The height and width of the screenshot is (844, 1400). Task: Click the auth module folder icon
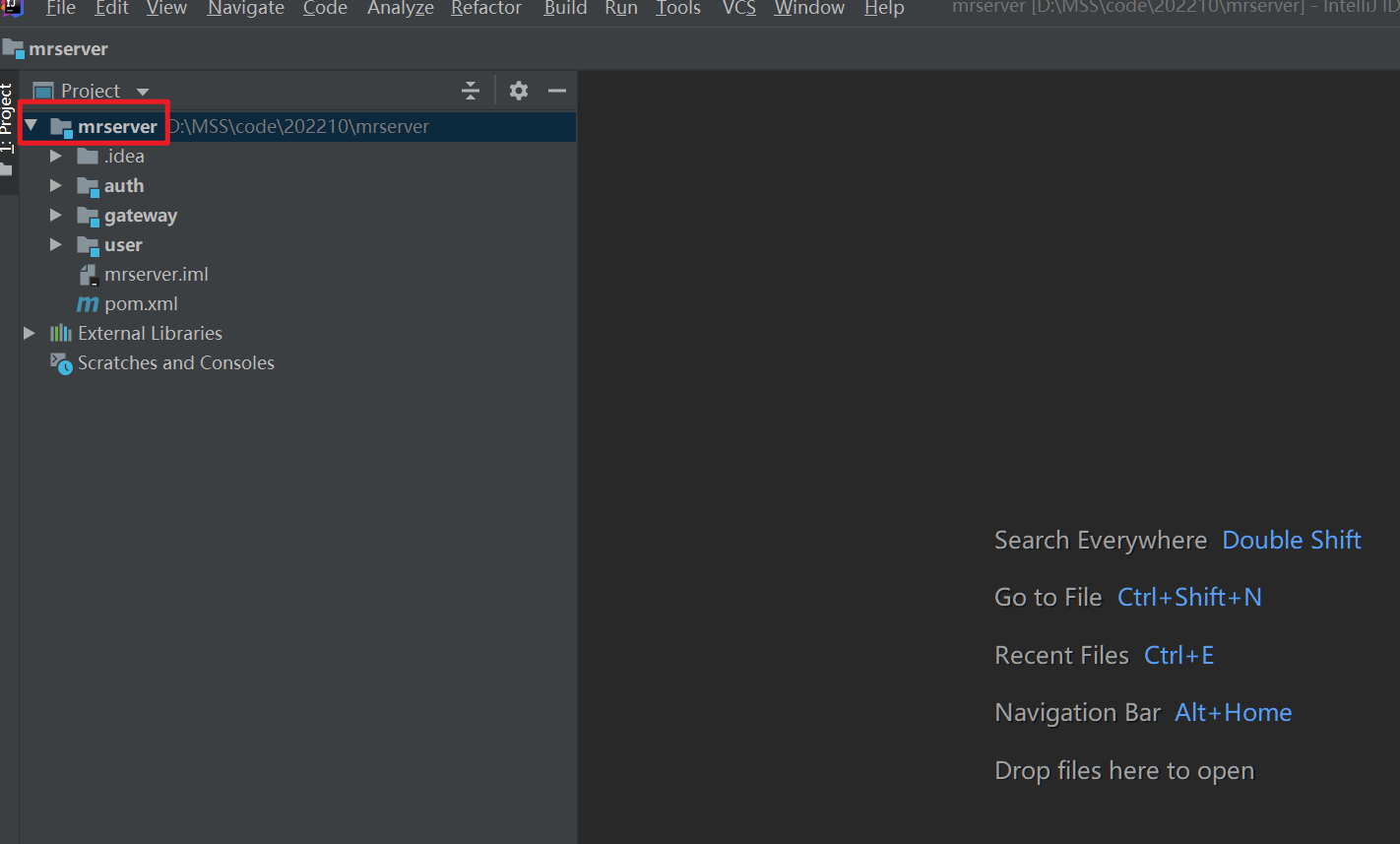point(89,186)
